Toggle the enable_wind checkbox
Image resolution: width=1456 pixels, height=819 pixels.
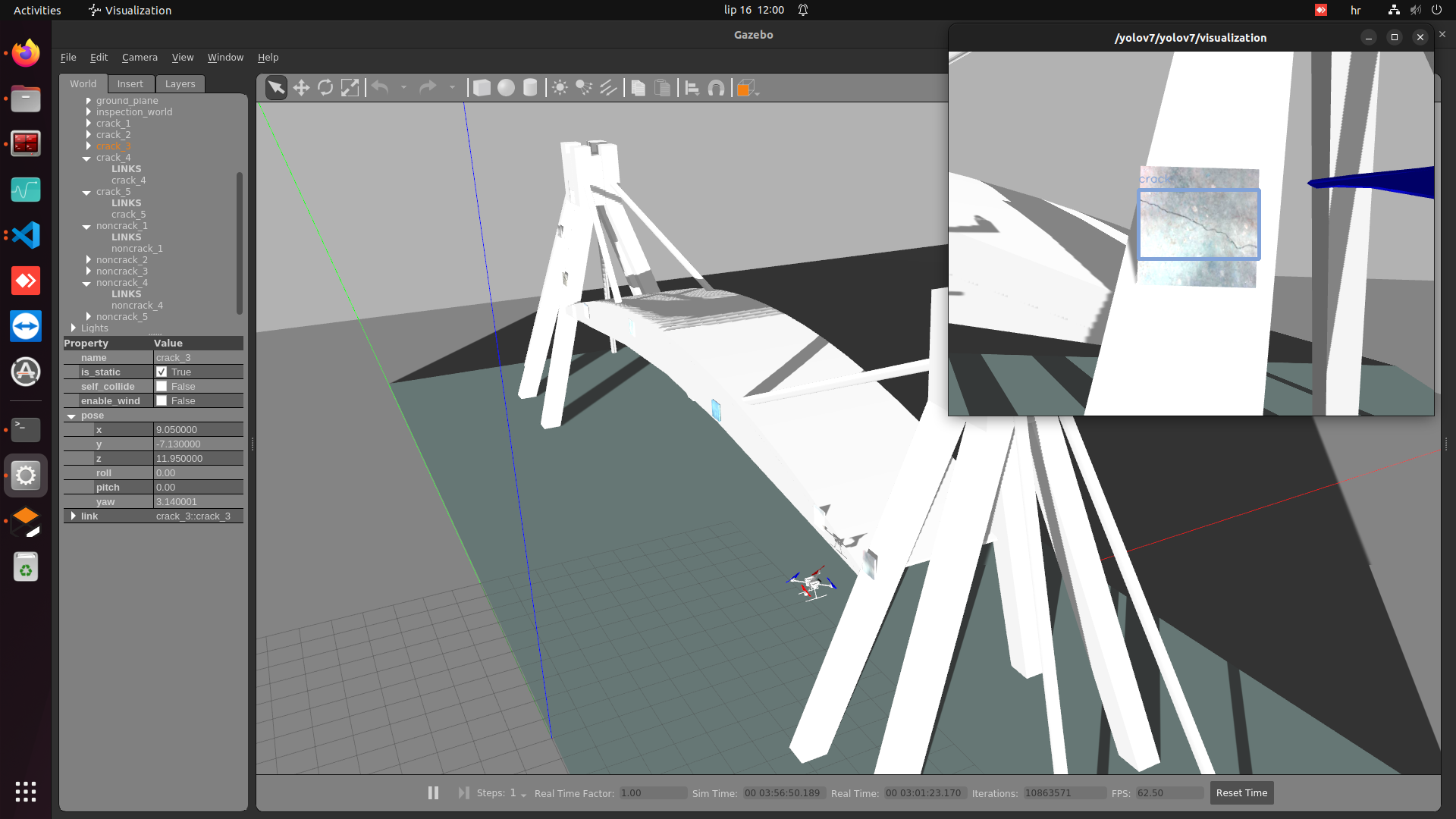[x=162, y=401]
